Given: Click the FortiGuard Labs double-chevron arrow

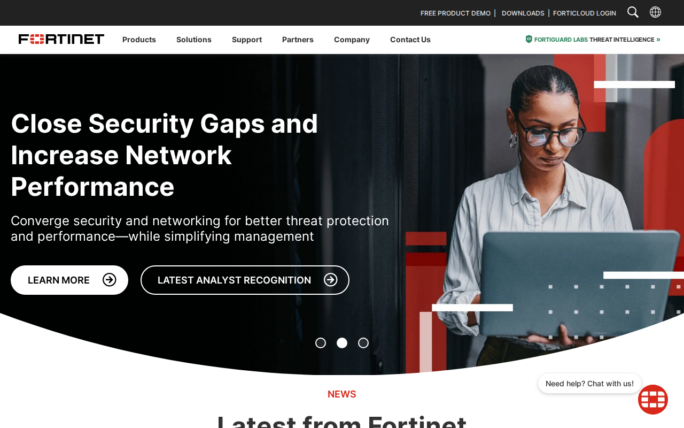Looking at the screenshot, I should [658, 40].
